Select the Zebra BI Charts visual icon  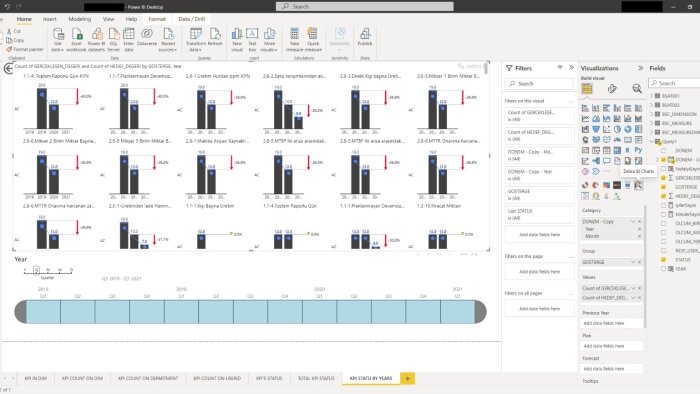pos(638,185)
